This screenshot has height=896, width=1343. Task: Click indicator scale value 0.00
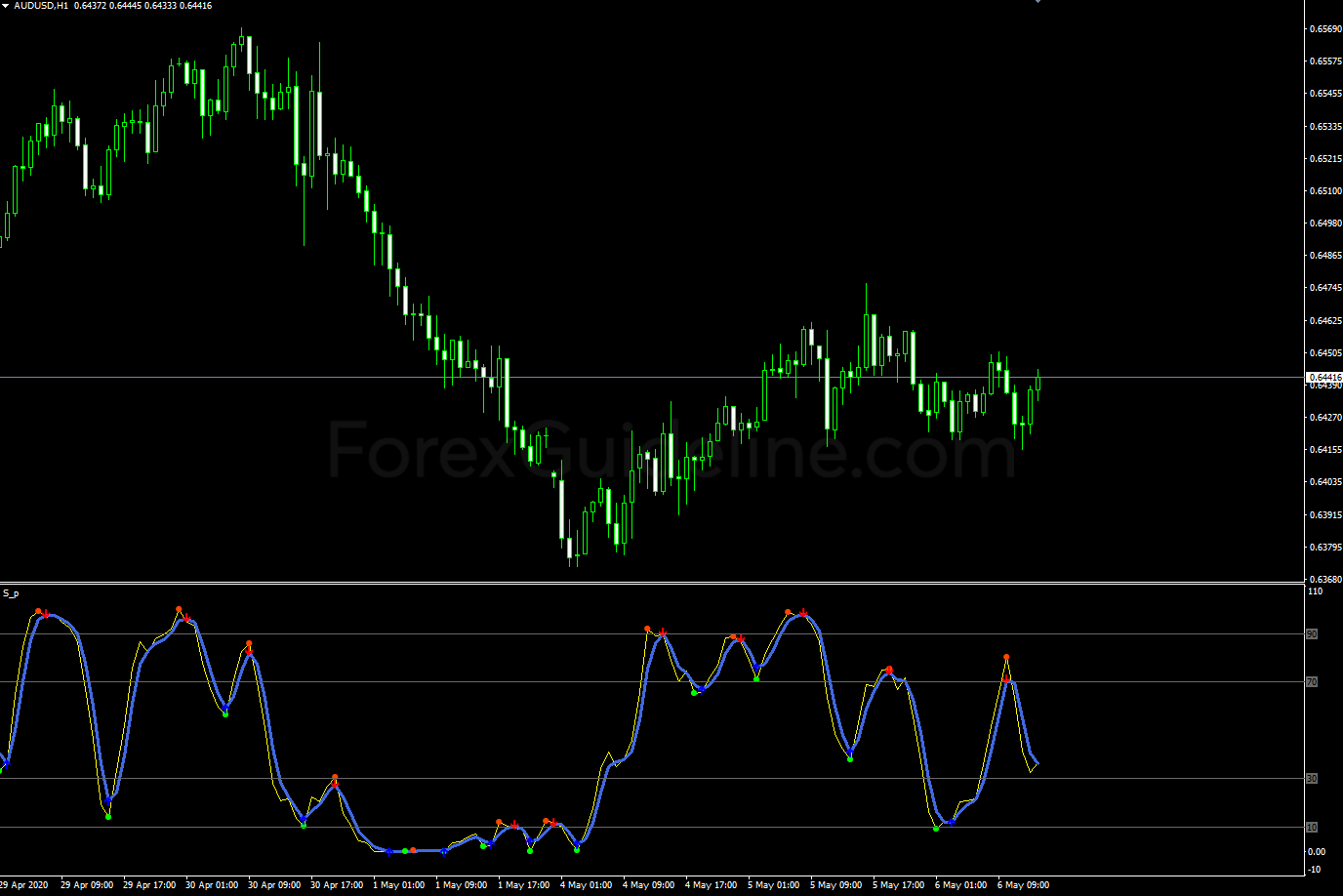click(1317, 852)
